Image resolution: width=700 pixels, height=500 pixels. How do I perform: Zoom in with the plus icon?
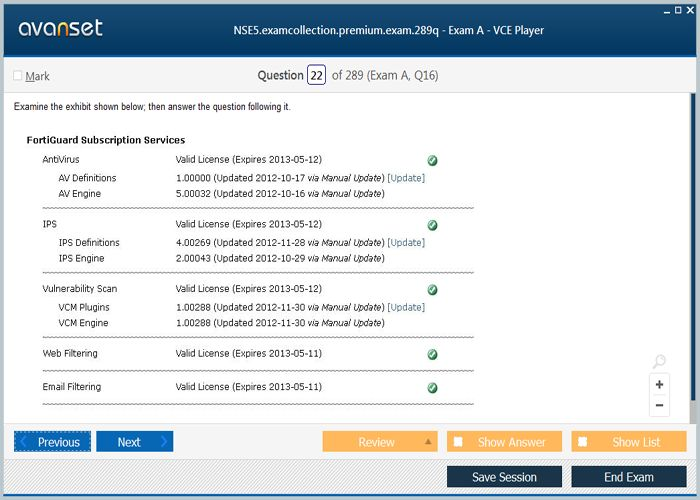[x=659, y=385]
